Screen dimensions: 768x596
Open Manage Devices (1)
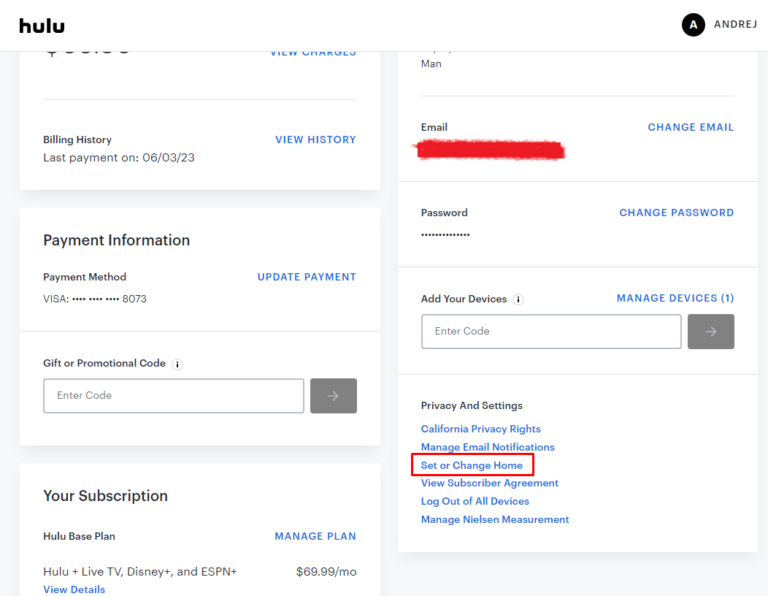(x=675, y=298)
